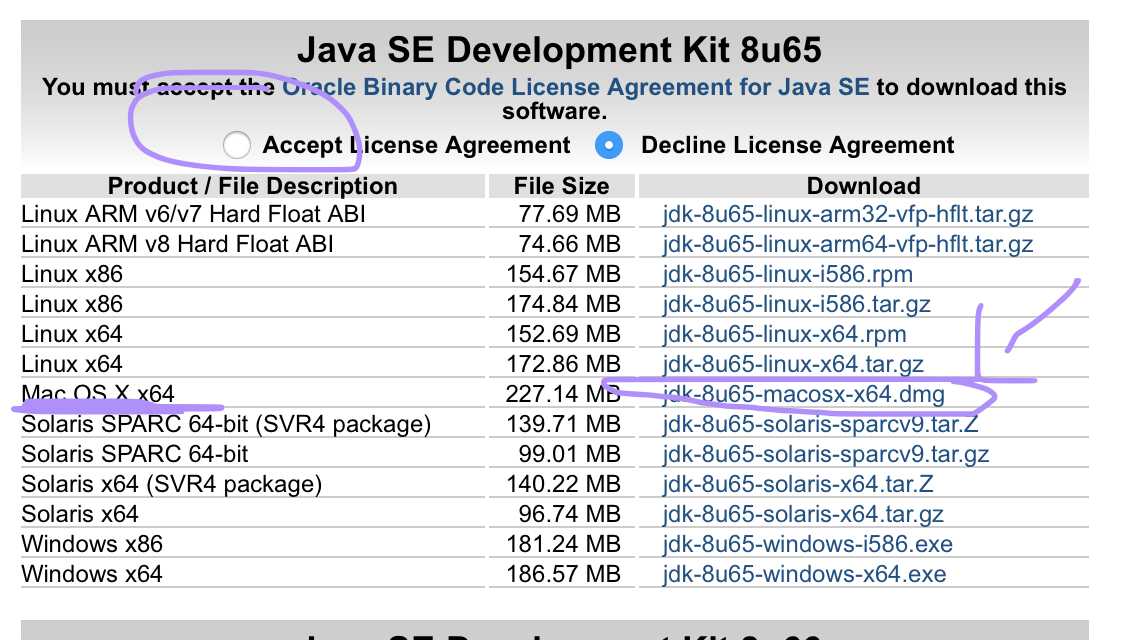This screenshot has height=640, width=1132.
Task: Click the File Size column header
Action: [562, 186]
